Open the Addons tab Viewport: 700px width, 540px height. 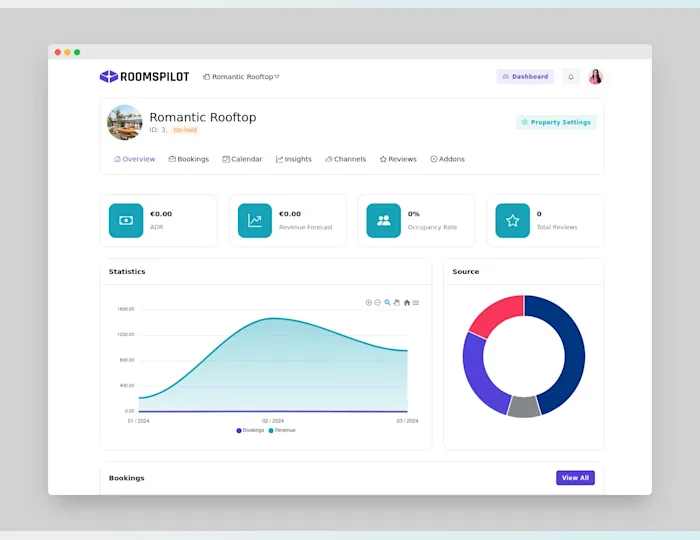coord(447,159)
